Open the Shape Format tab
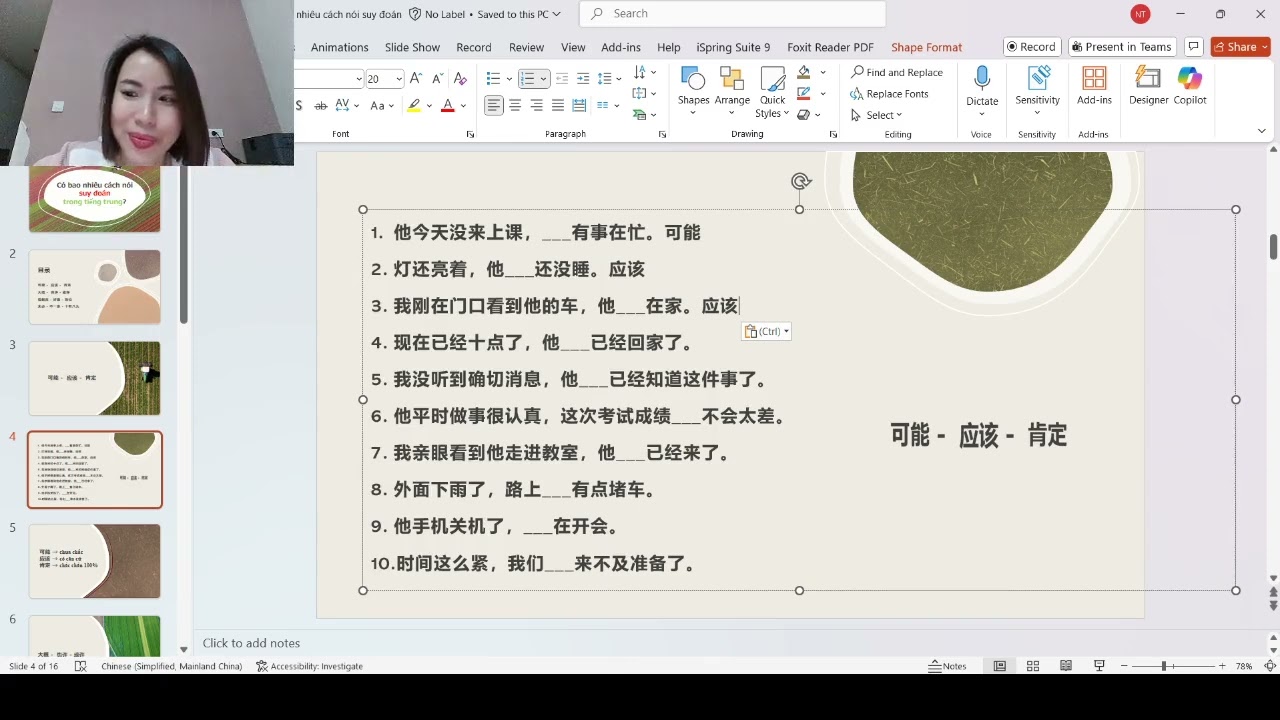 click(x=926, y=47)
